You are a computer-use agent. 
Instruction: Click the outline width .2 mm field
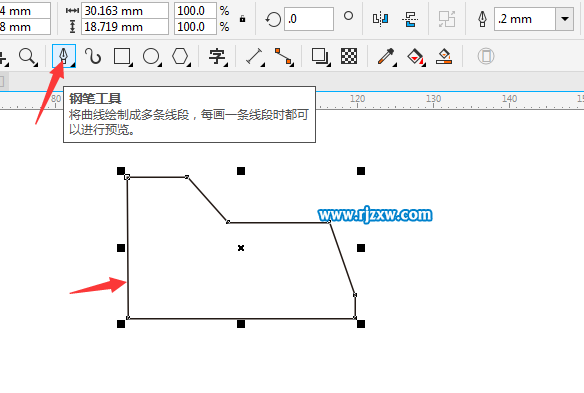pyautogui.click(x=525, y=19)
